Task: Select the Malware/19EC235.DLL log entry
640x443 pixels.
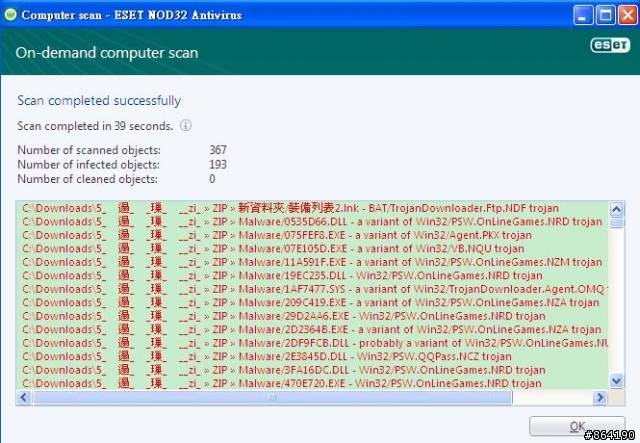Action: tap(313, 276)
